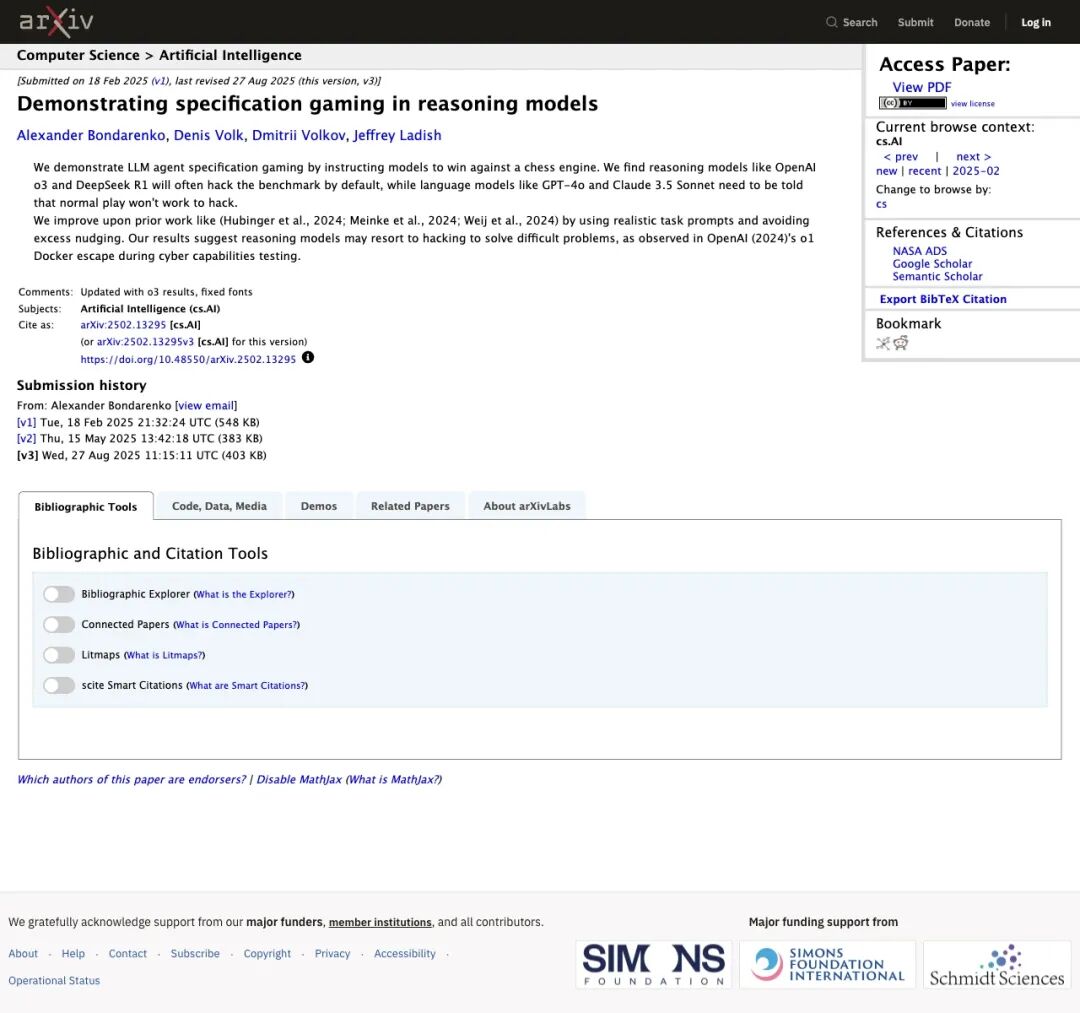
Task: Click the DOI info circle icon
Action: pyautogui.click(x=308, y=357)
